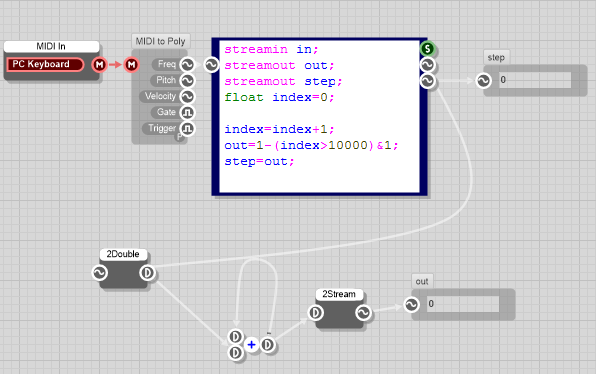Viewport: 596px width, 374px height.
Task: Click the code module's stream input connector
Action: [x=211, y=65]
